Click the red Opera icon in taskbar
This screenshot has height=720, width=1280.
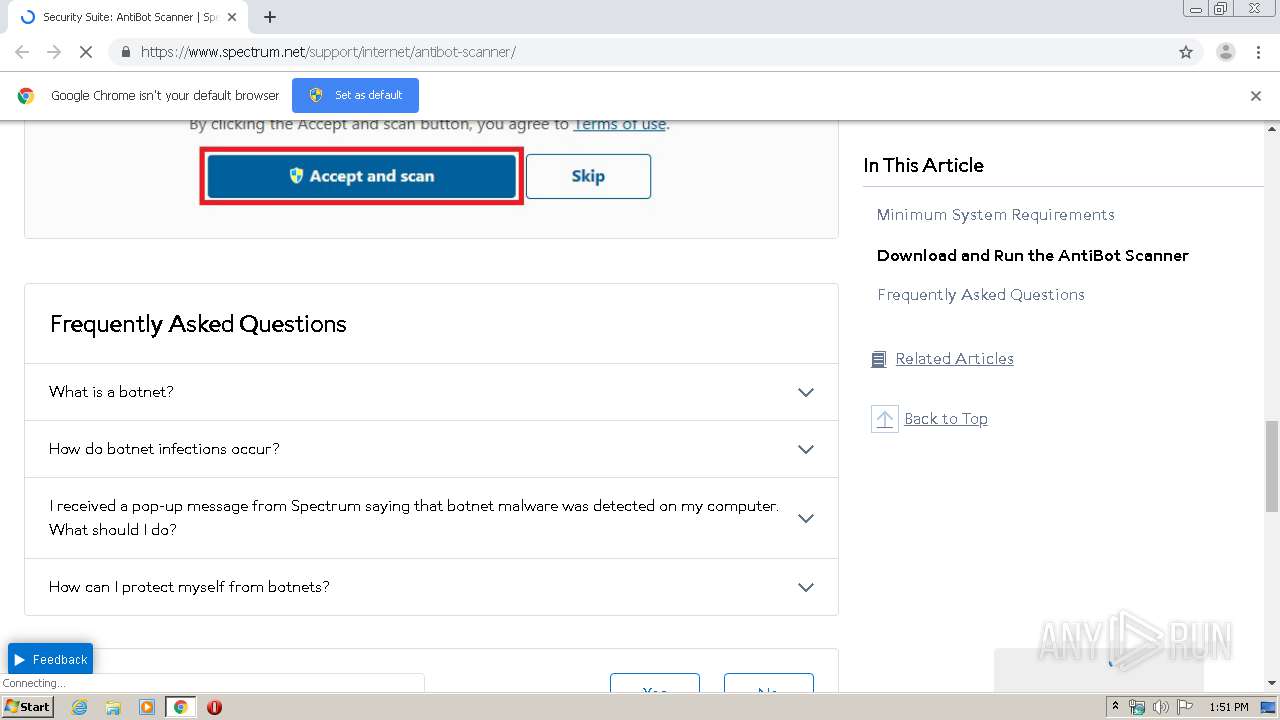214,707
